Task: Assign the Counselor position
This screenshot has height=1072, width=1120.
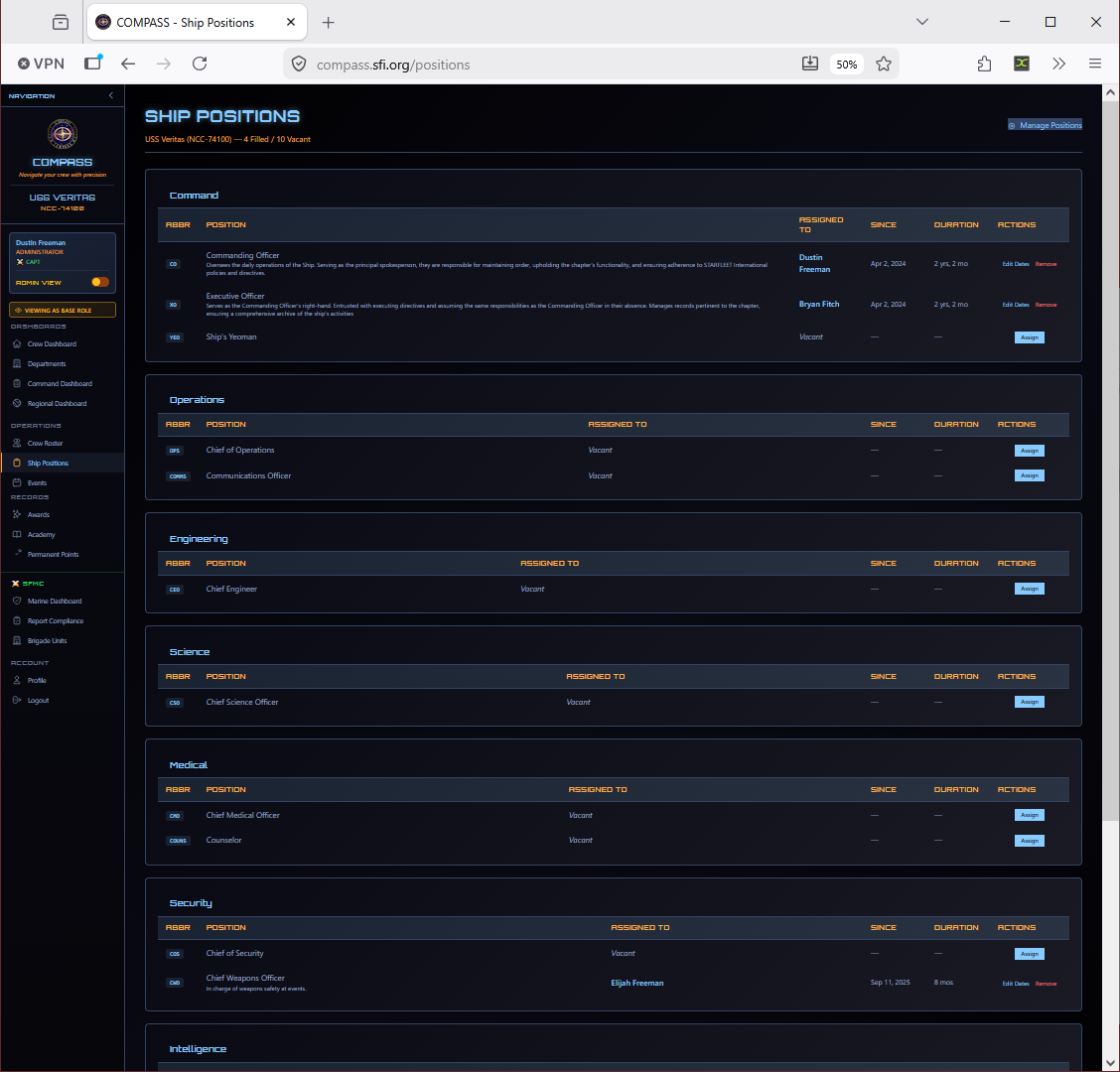Action: 1030,841
